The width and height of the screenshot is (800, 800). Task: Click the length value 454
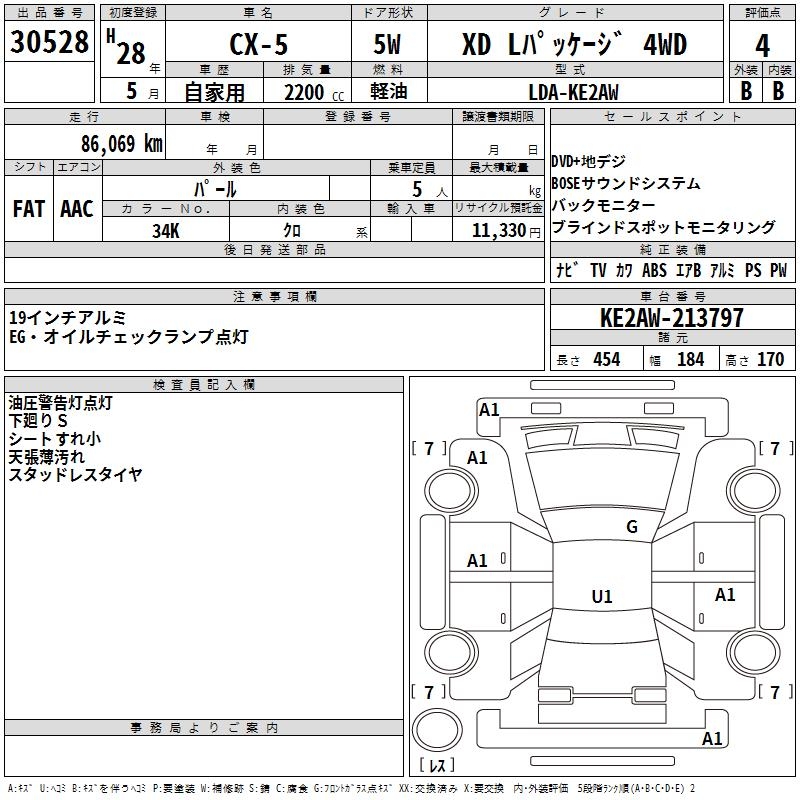pos(607,359)
